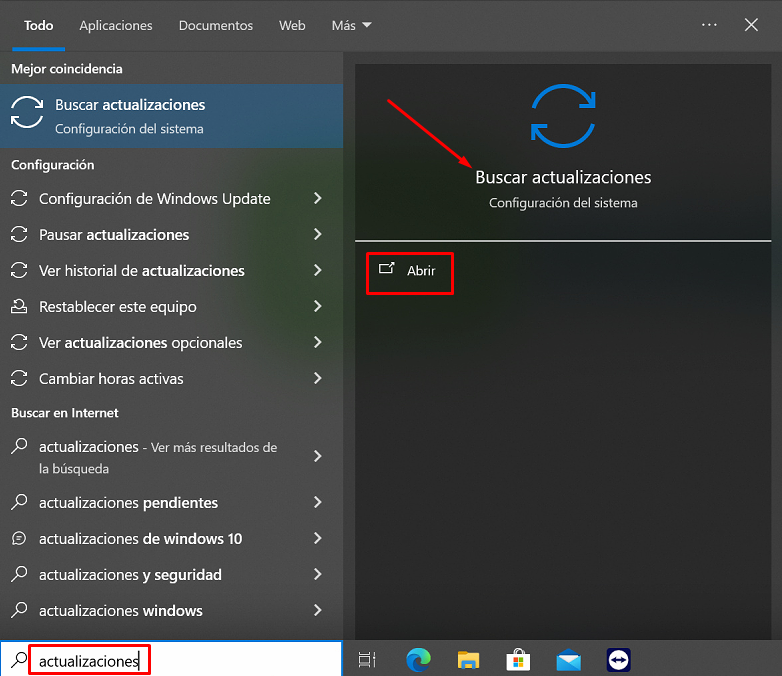Expand actualizaciones de windows 10 chevron
This screenshot has width=782, height=676.
tap(318, 538)
